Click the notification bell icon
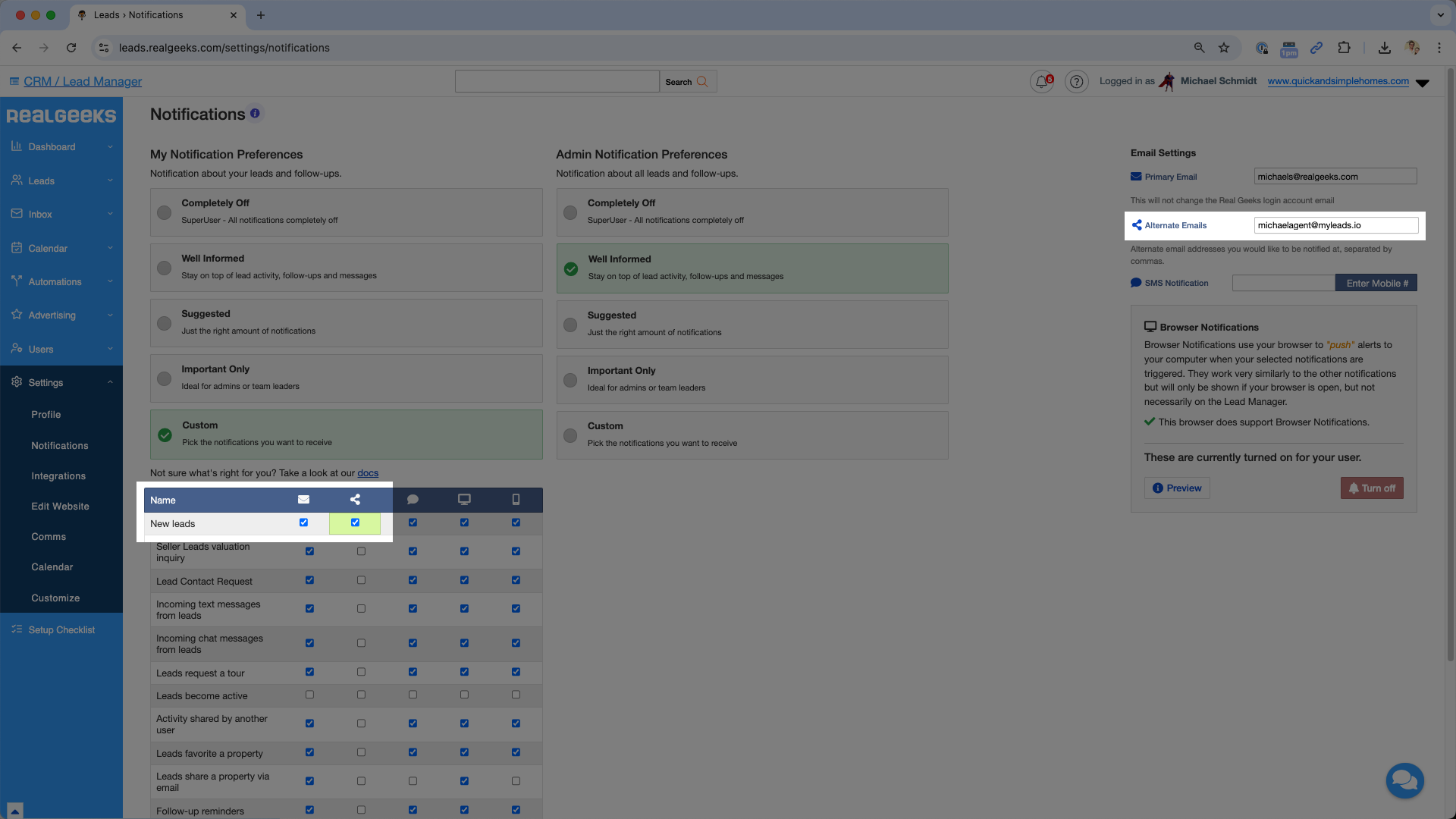 (1041, 82)
